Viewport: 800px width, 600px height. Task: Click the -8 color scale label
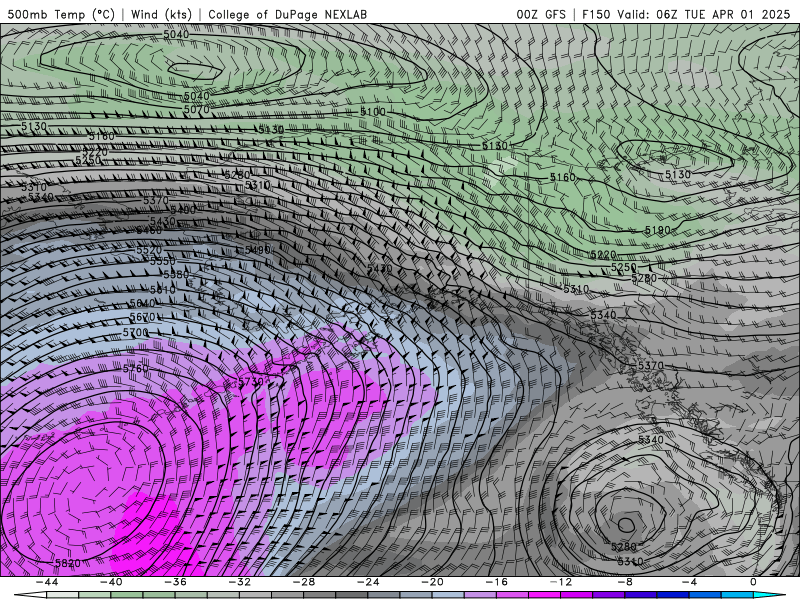point(625,582)
